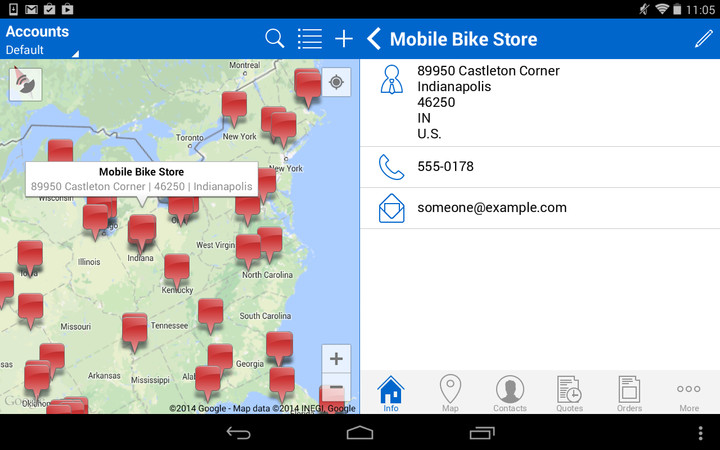720x450 pixels.
Task: Select the map pin over Indiana
Action: pyautogui.click(x=142, y=232)
